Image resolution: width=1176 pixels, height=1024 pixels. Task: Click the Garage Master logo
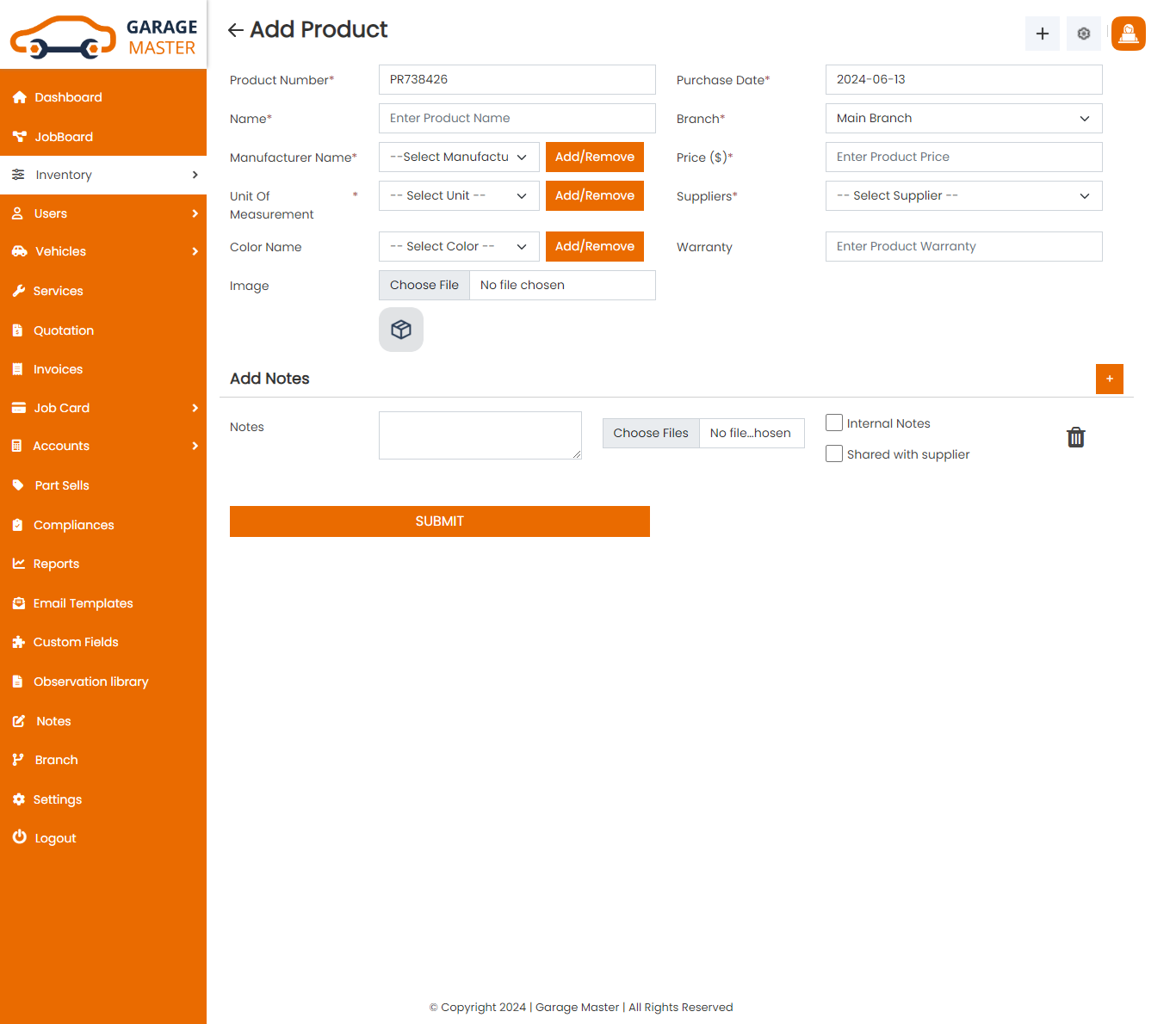(103, 36)
